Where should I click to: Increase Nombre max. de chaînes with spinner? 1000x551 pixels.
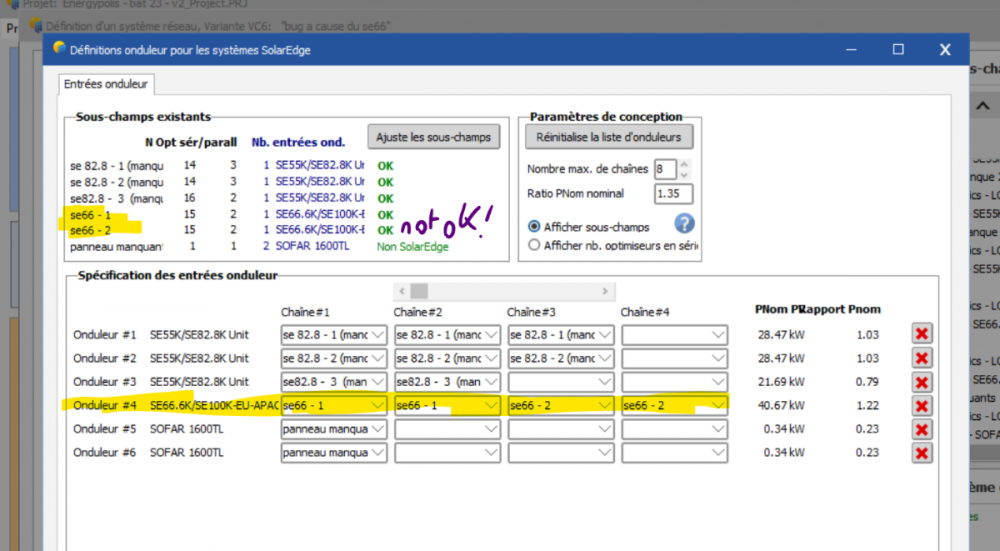tap(684, 164)
